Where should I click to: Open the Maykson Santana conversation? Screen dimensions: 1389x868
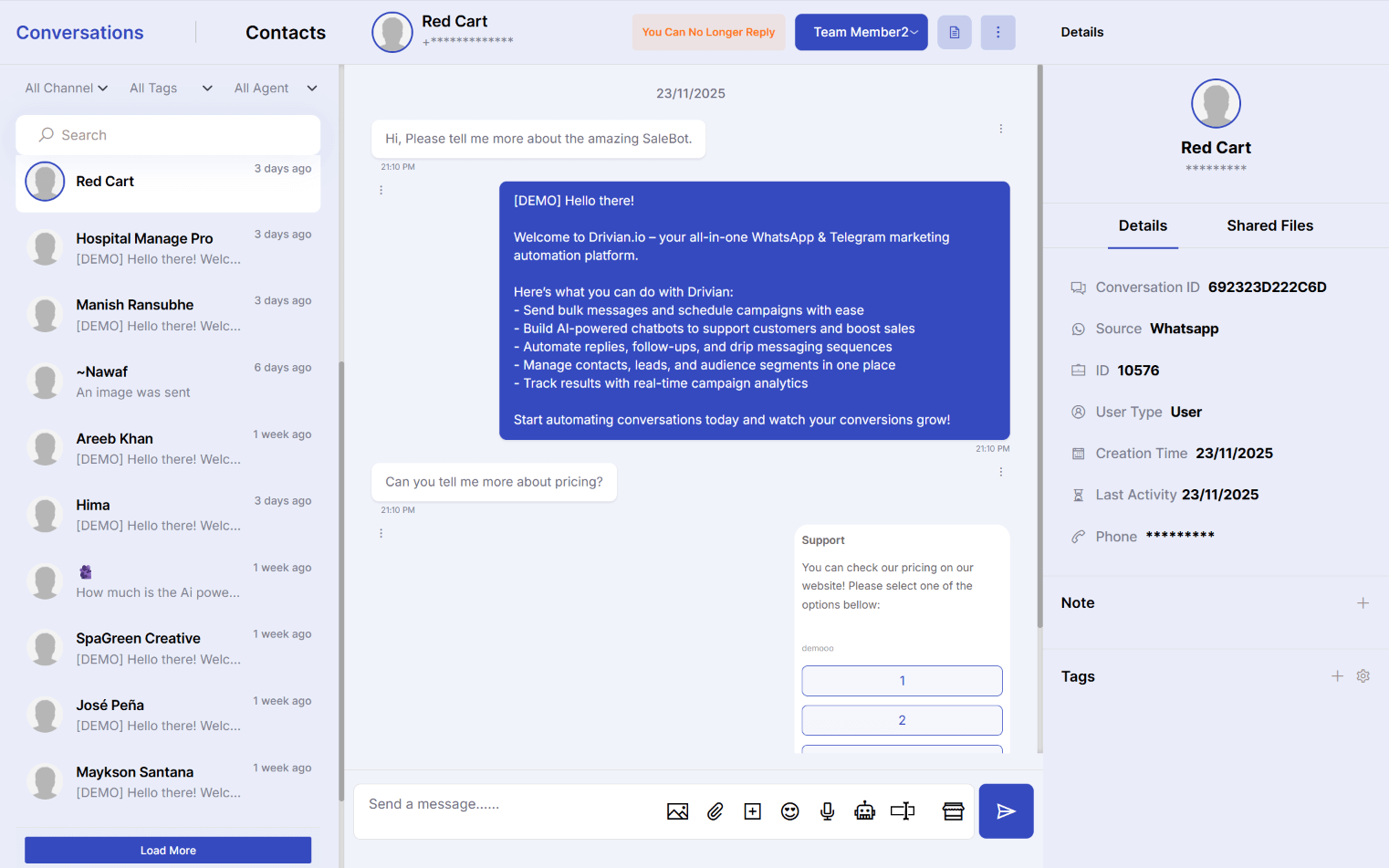[x=168, y=781]
